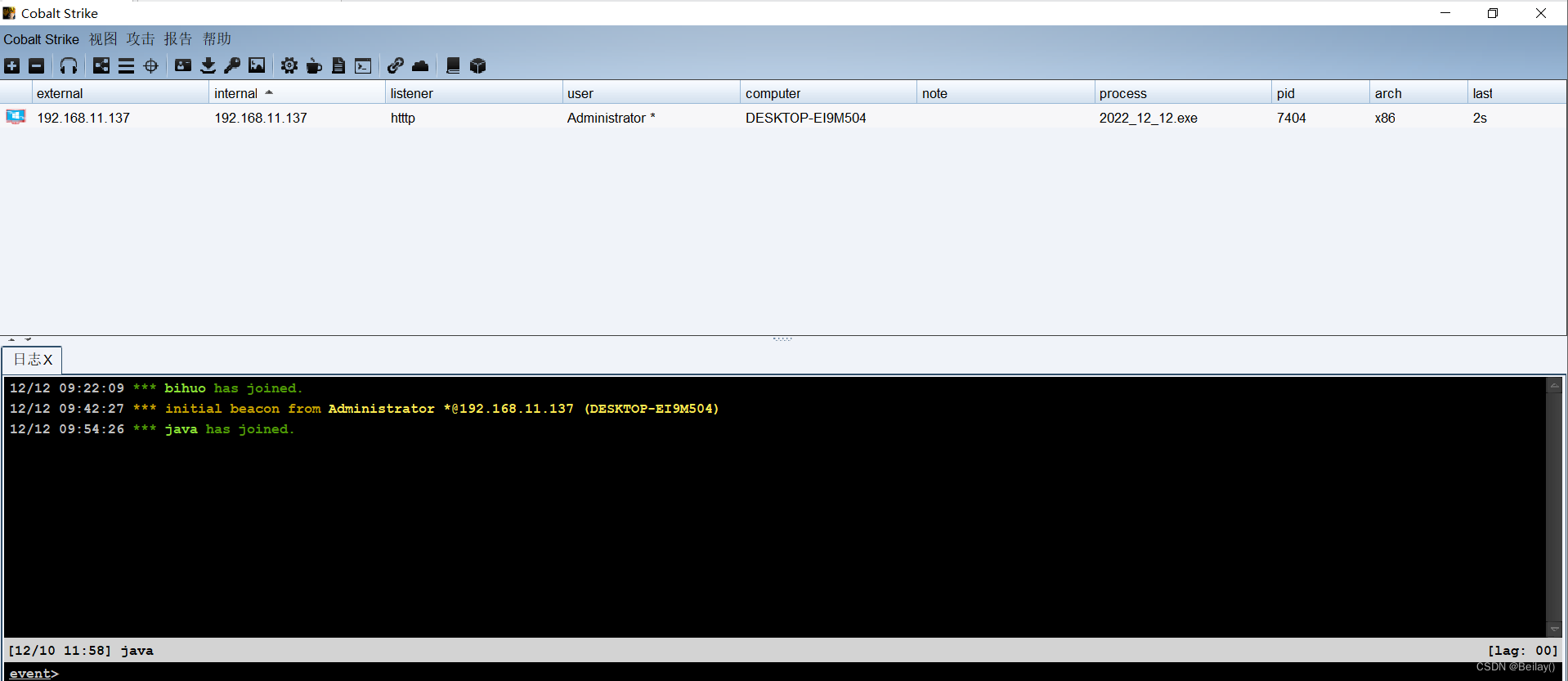Sort sessions by arch column header
Image resolution: width=1568 pixels, height=681 pixels.
1418,93
